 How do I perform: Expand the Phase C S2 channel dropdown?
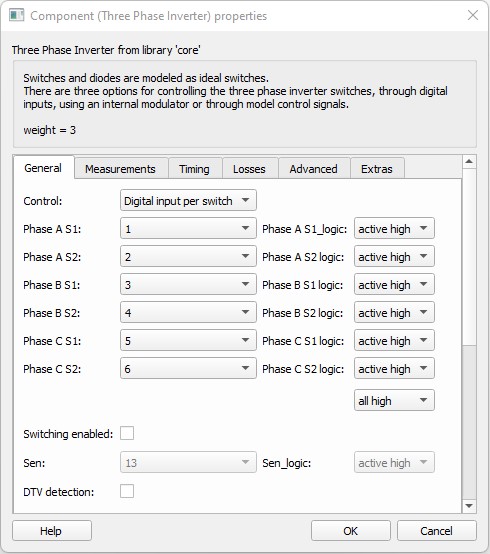(188, 368)
